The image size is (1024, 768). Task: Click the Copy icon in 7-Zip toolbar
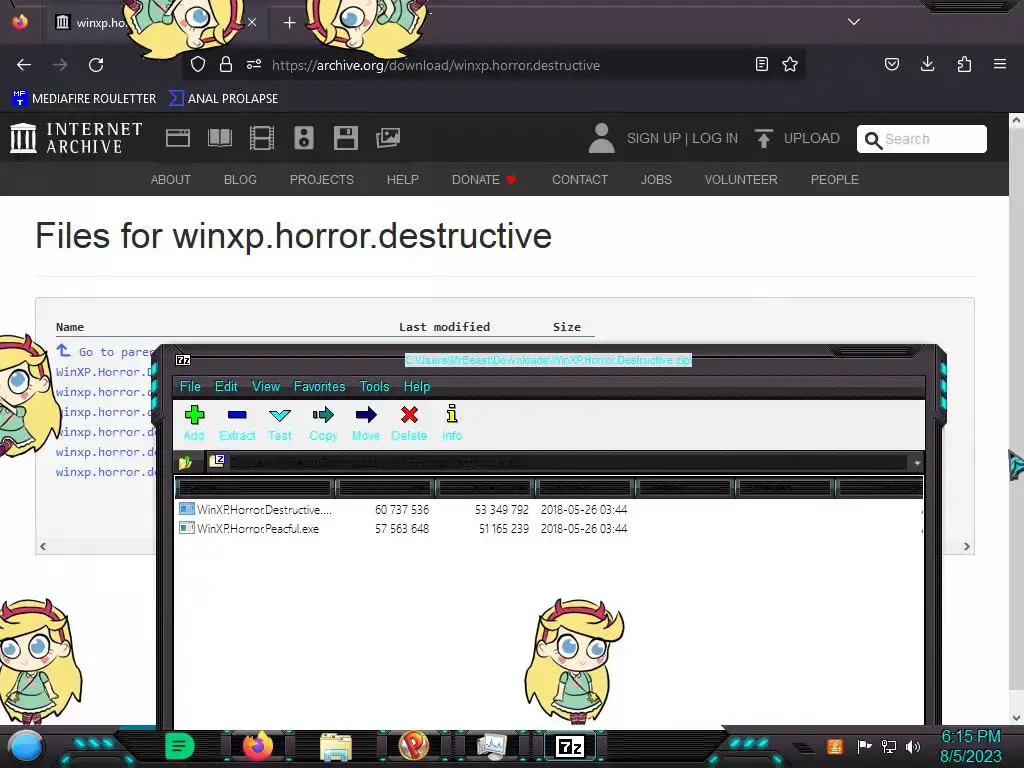click(x=323, y=423)
